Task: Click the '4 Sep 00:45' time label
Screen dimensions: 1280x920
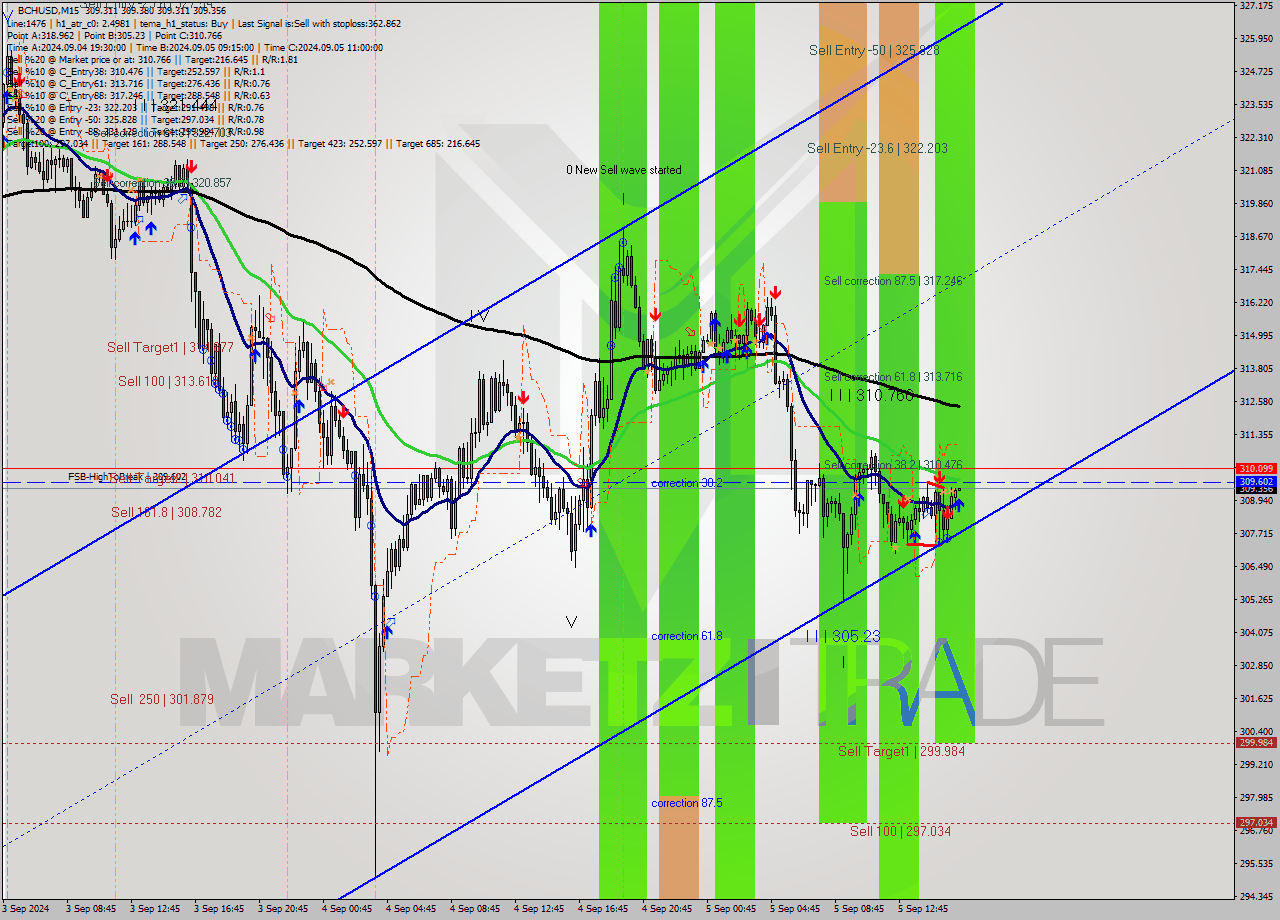Action: (348, 909)
